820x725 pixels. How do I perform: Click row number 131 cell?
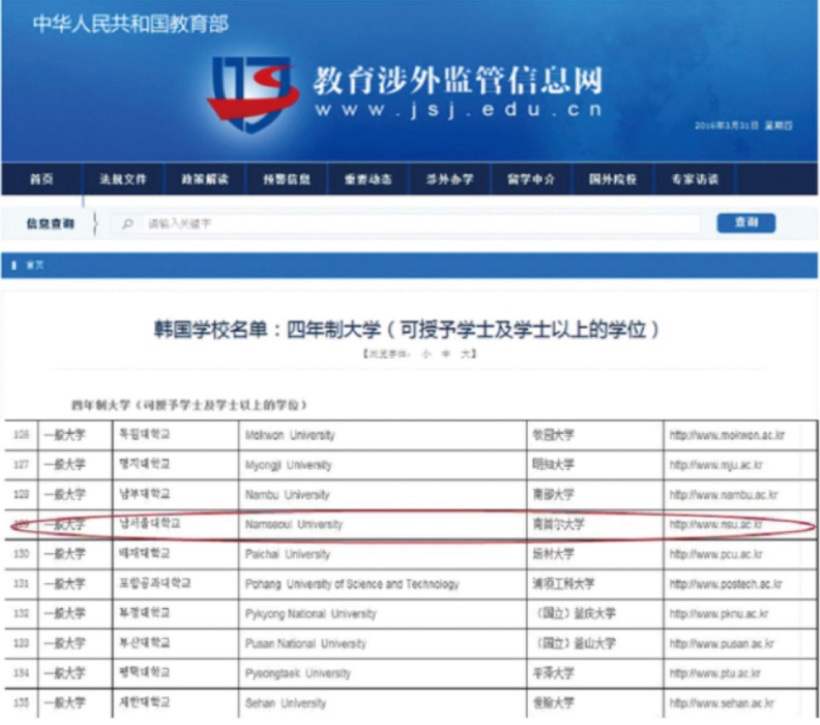21,584
